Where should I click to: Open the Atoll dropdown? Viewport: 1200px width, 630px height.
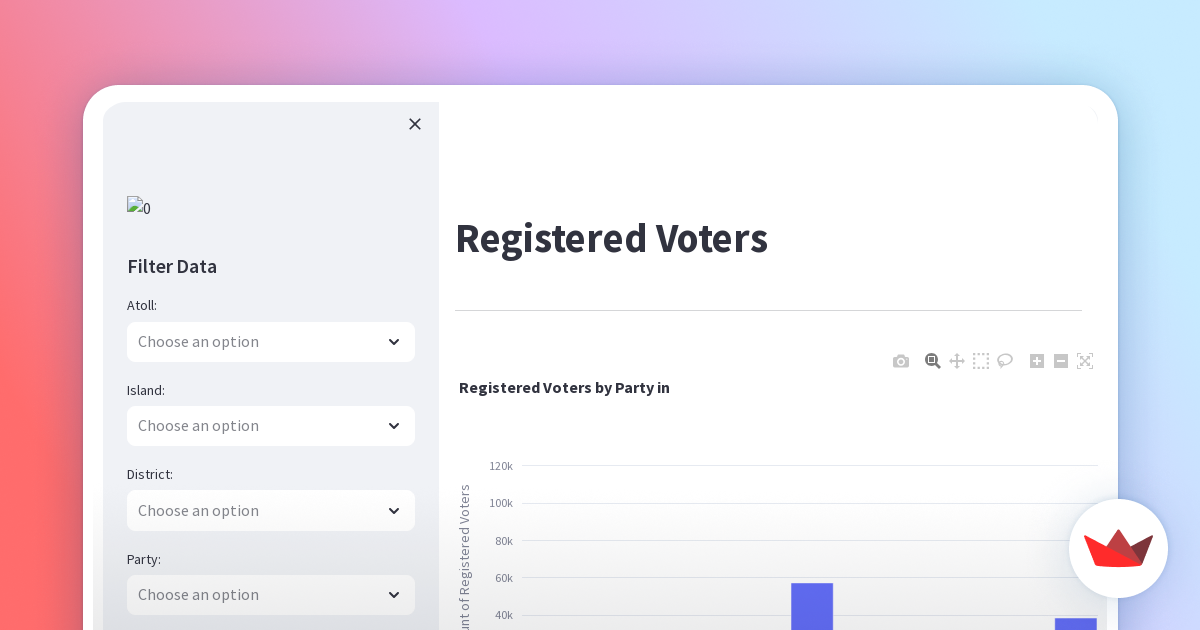tap(270, 342)
